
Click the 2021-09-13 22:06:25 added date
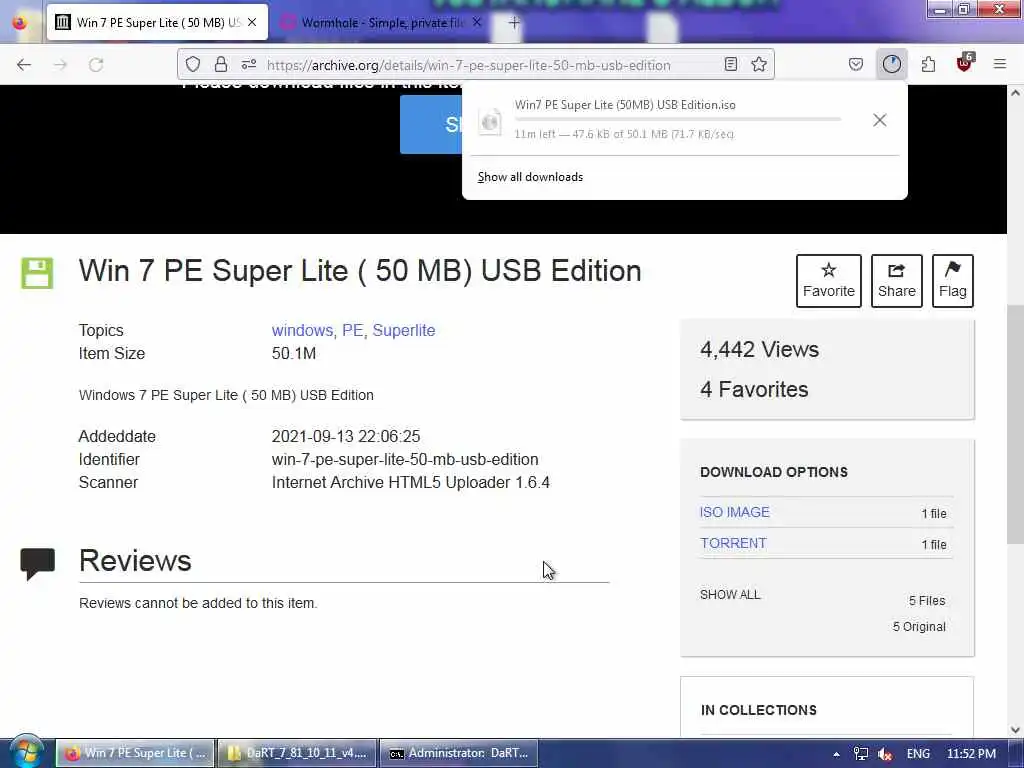(x=345, y=436)
